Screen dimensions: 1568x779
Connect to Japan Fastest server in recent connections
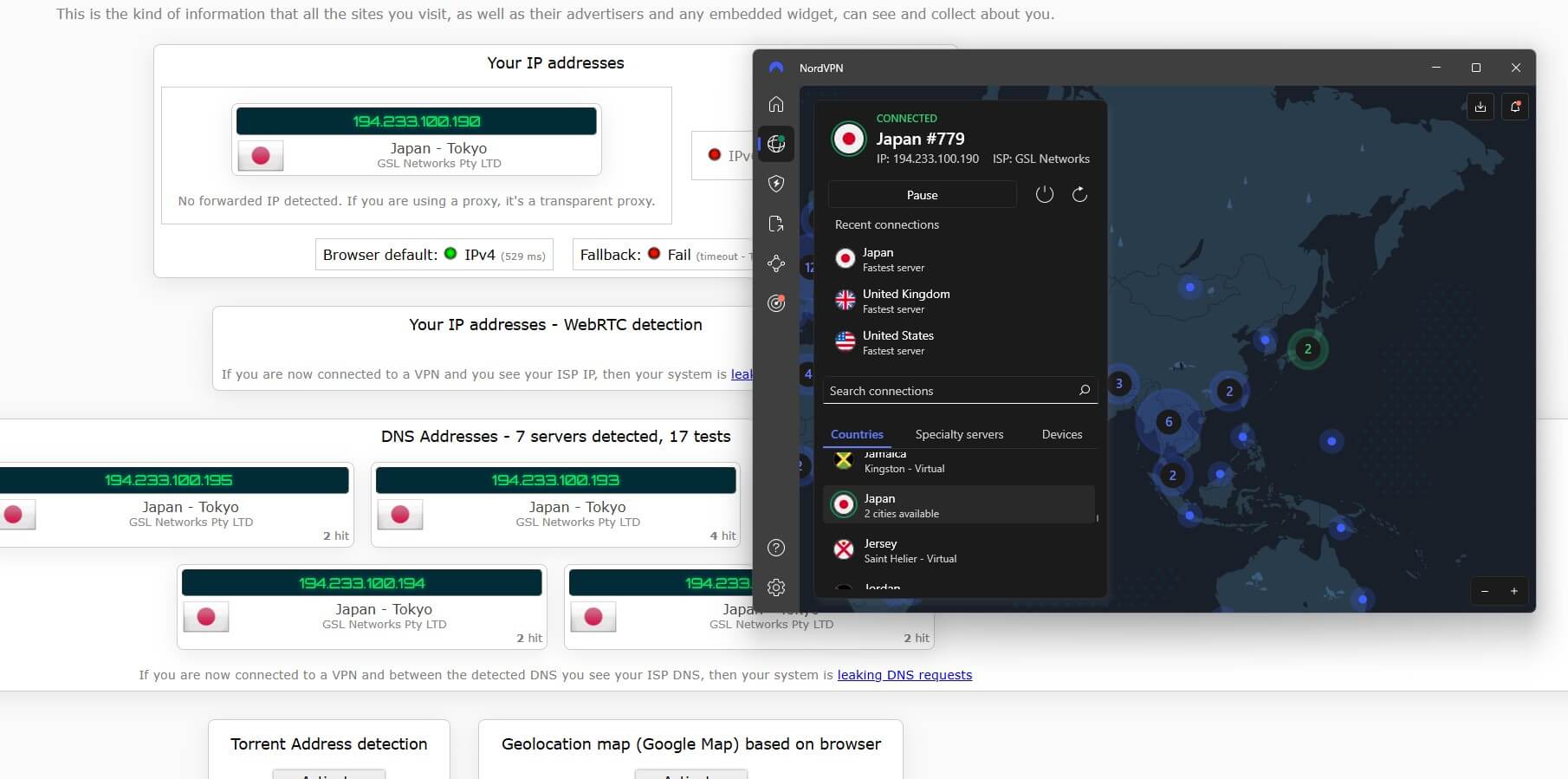pyautogui.click(x=960, y=259)
